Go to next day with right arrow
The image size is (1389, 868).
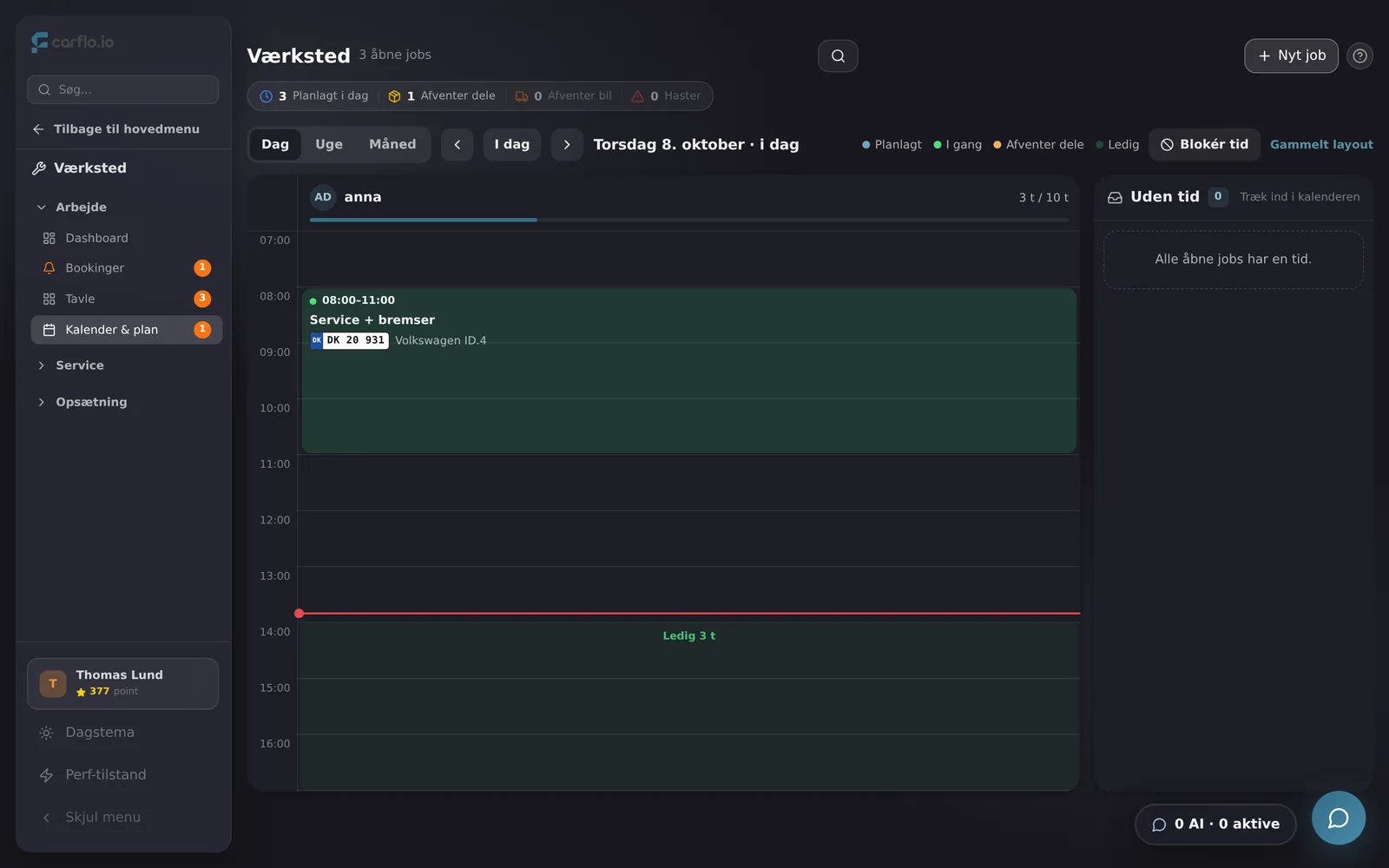[567, 144]
